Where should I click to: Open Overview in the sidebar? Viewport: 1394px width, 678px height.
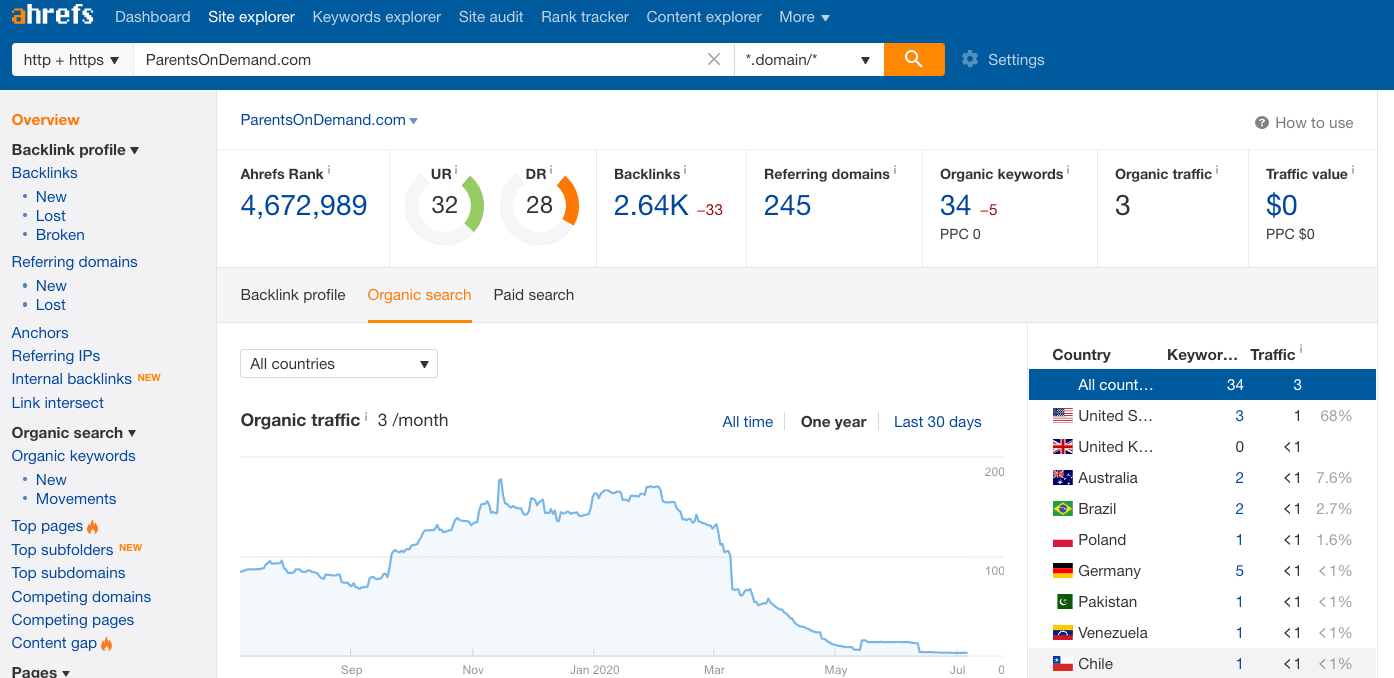coord(45,120)
